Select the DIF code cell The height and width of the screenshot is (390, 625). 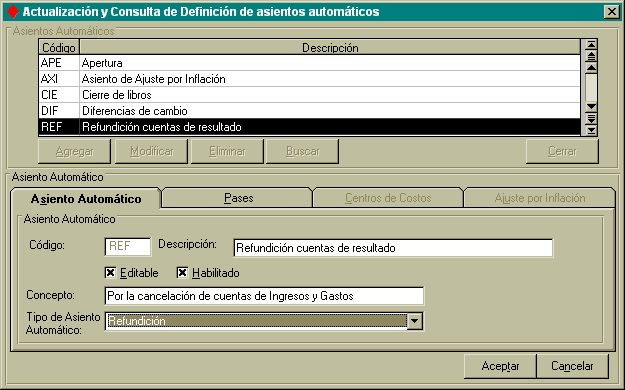click(x=59, y=111)
